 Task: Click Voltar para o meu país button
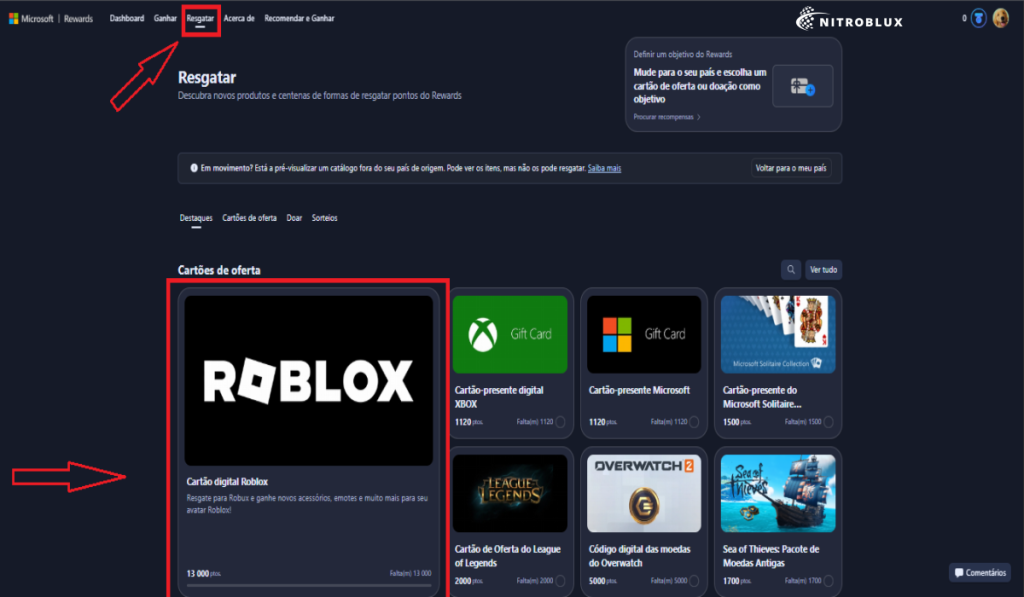(x=791, y=168)
